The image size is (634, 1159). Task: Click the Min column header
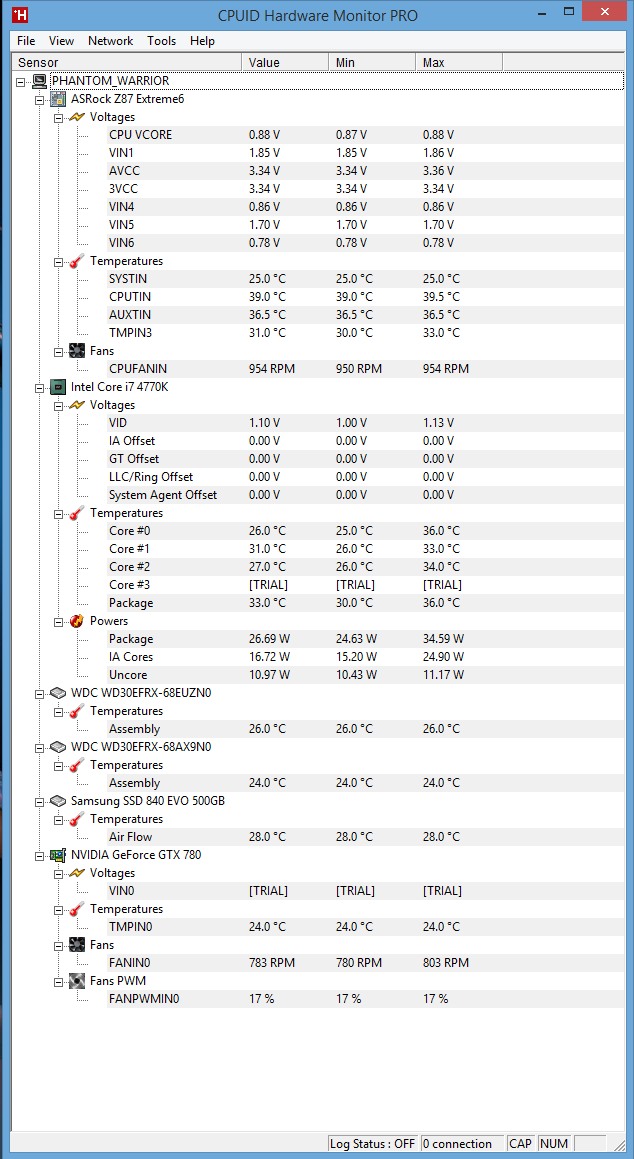pyautogui.click(x=372, y=62)
